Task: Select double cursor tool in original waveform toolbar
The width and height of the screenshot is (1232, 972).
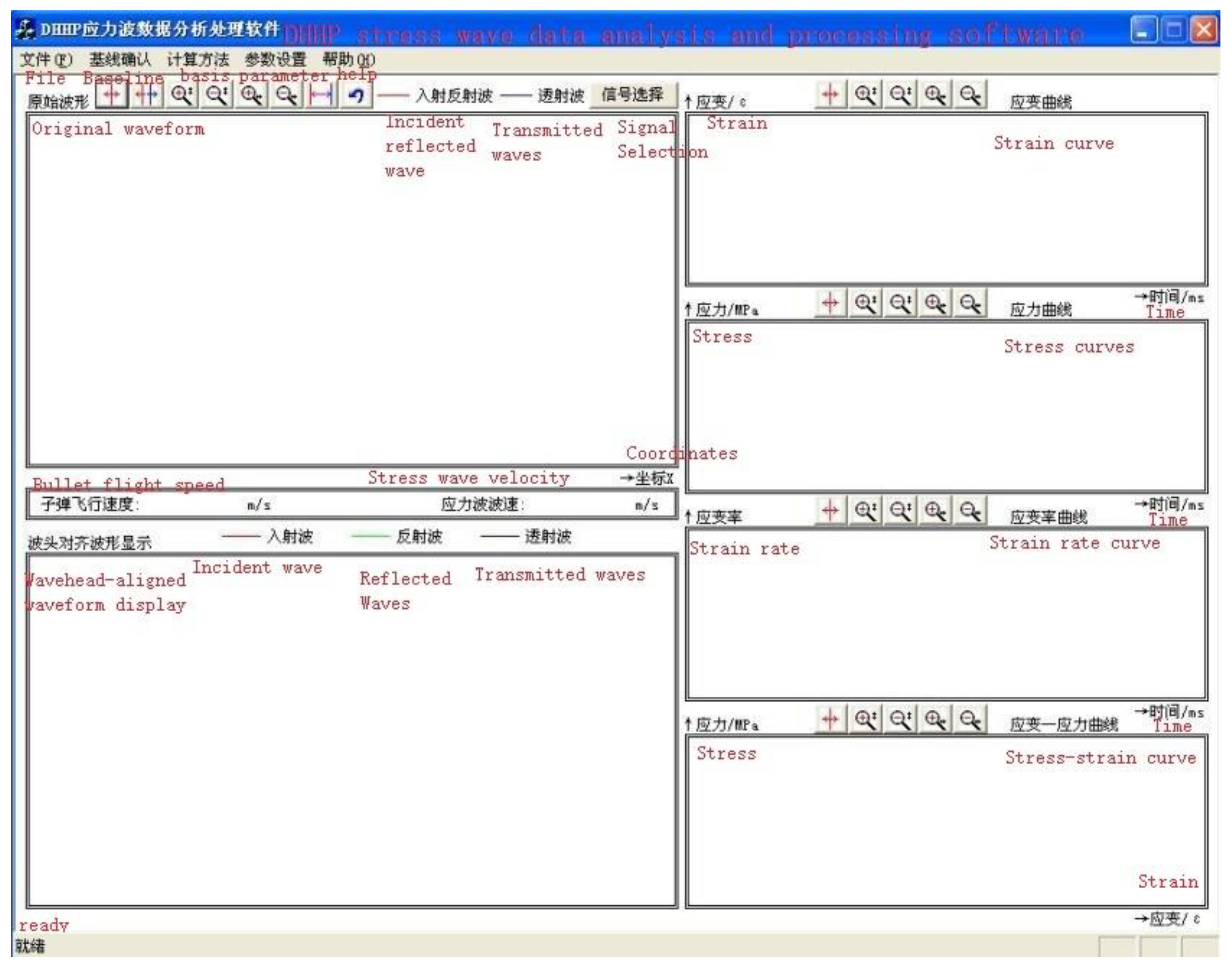Action: [147, 95]
